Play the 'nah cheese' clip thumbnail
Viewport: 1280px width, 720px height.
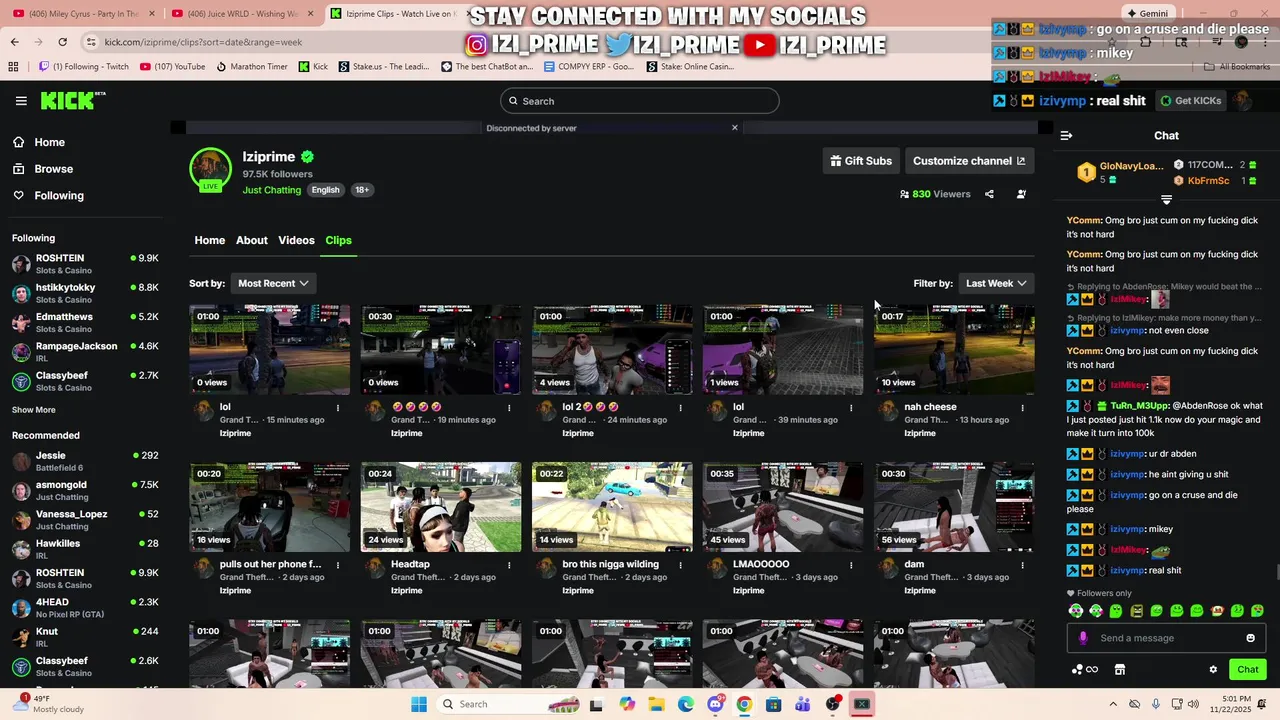point(954,350)
